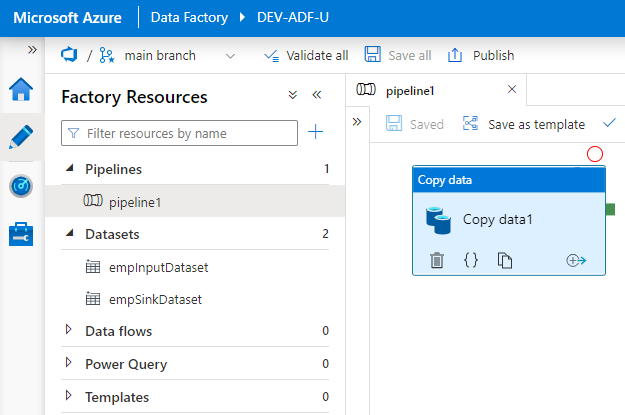Select pipeline1 in the resource tree
This screenshot has height=415, width=625.
(x=195, y=201)
